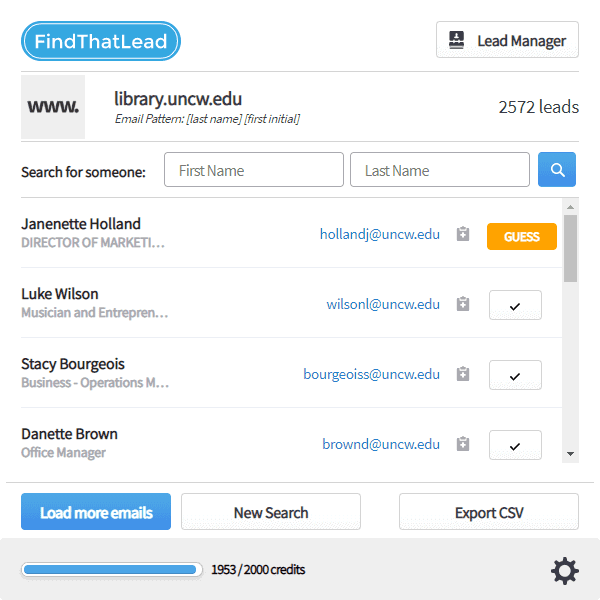Click Load more emails
Image resolution: width=600 pixels, height=600 pixels.
click(96, 512)
